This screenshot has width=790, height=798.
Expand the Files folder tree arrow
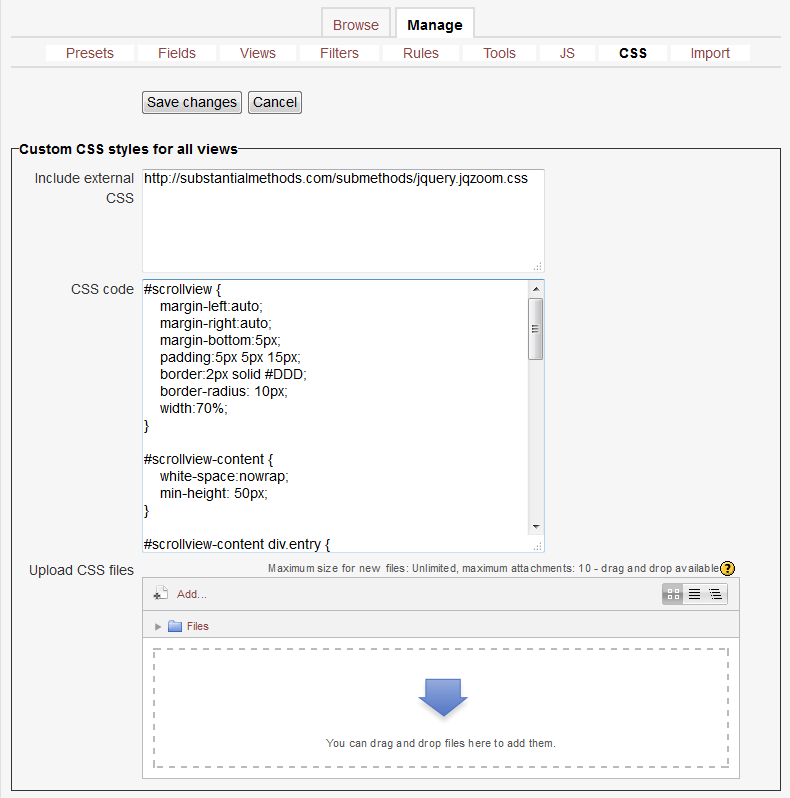pos(158,626)
